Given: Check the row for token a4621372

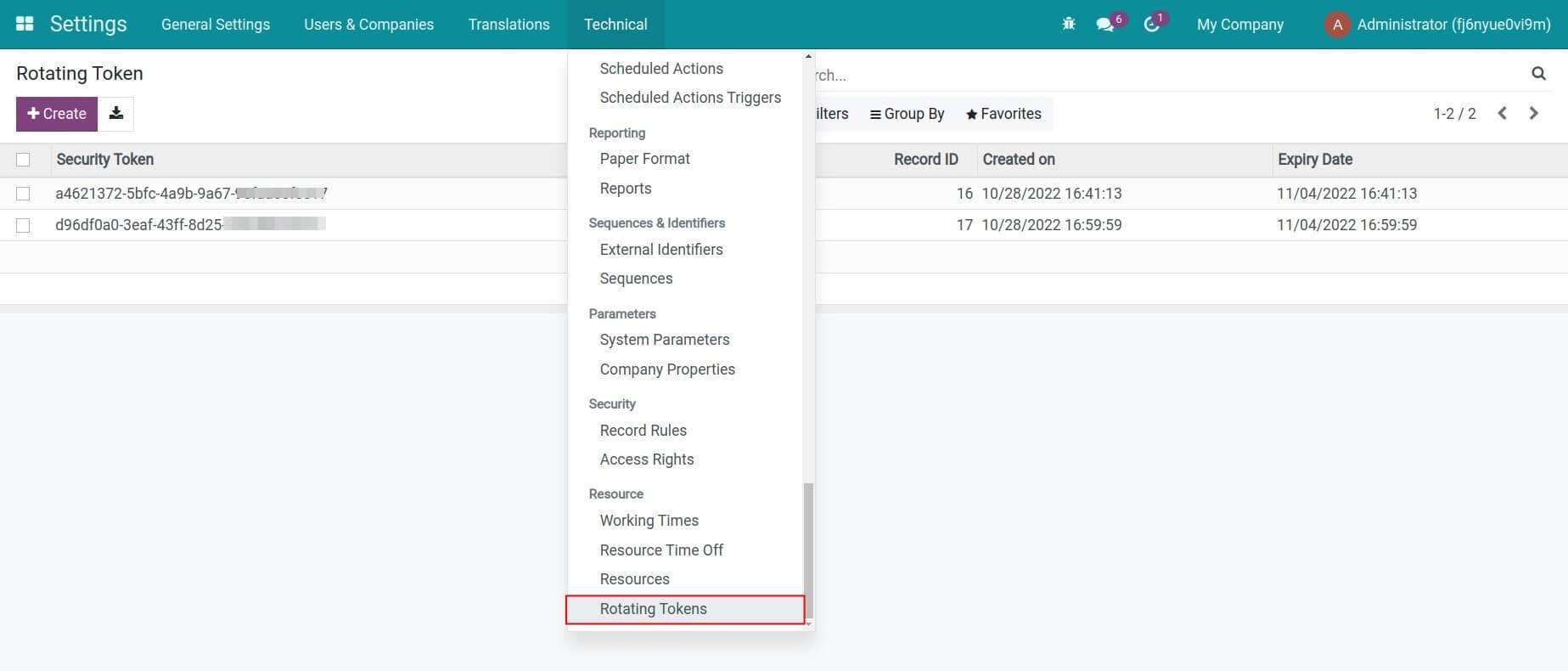Looking at the screenshot, I should (x=23, y=194).
